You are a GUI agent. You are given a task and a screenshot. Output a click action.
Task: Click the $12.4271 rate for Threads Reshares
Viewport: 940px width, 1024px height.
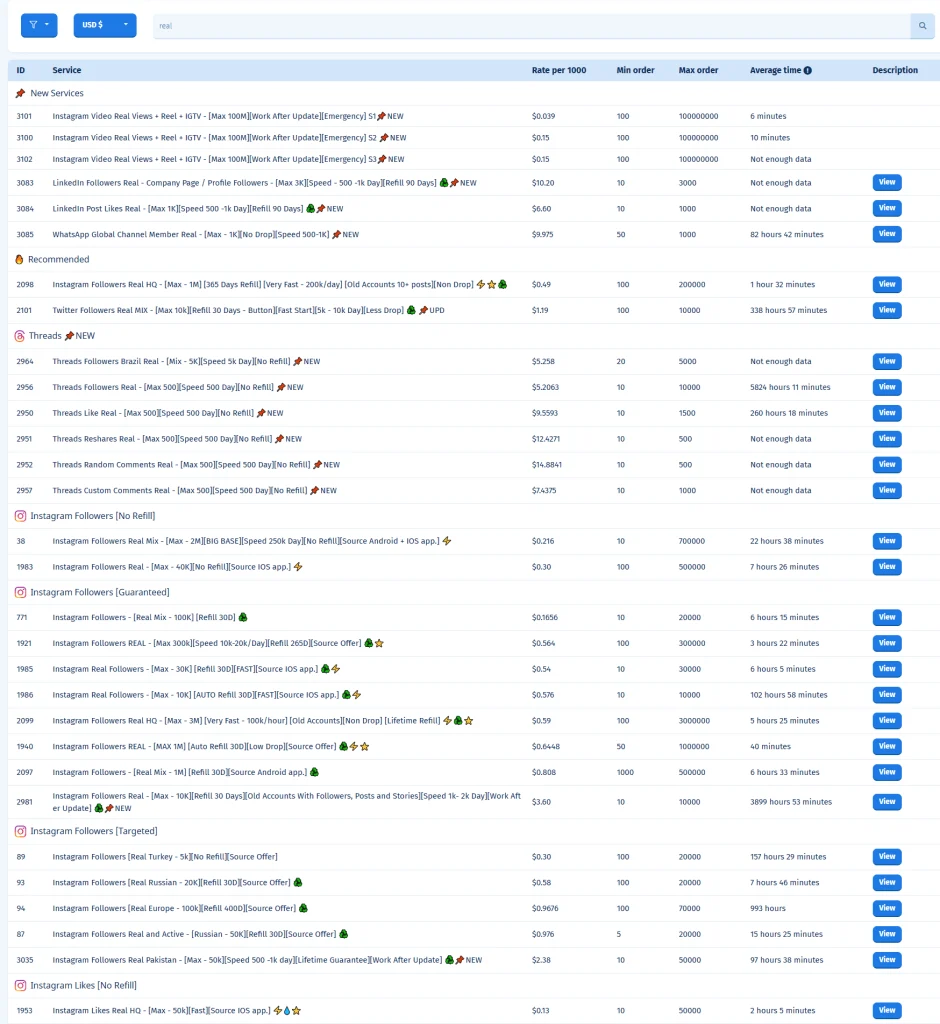(545, 439)
